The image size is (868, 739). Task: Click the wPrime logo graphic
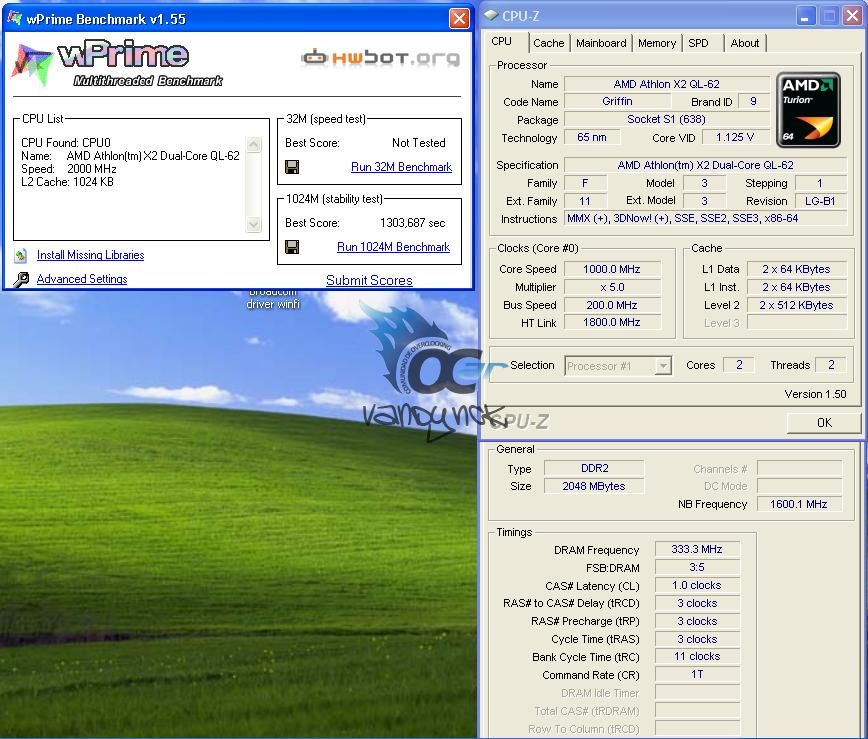click(x=117, y=64)
